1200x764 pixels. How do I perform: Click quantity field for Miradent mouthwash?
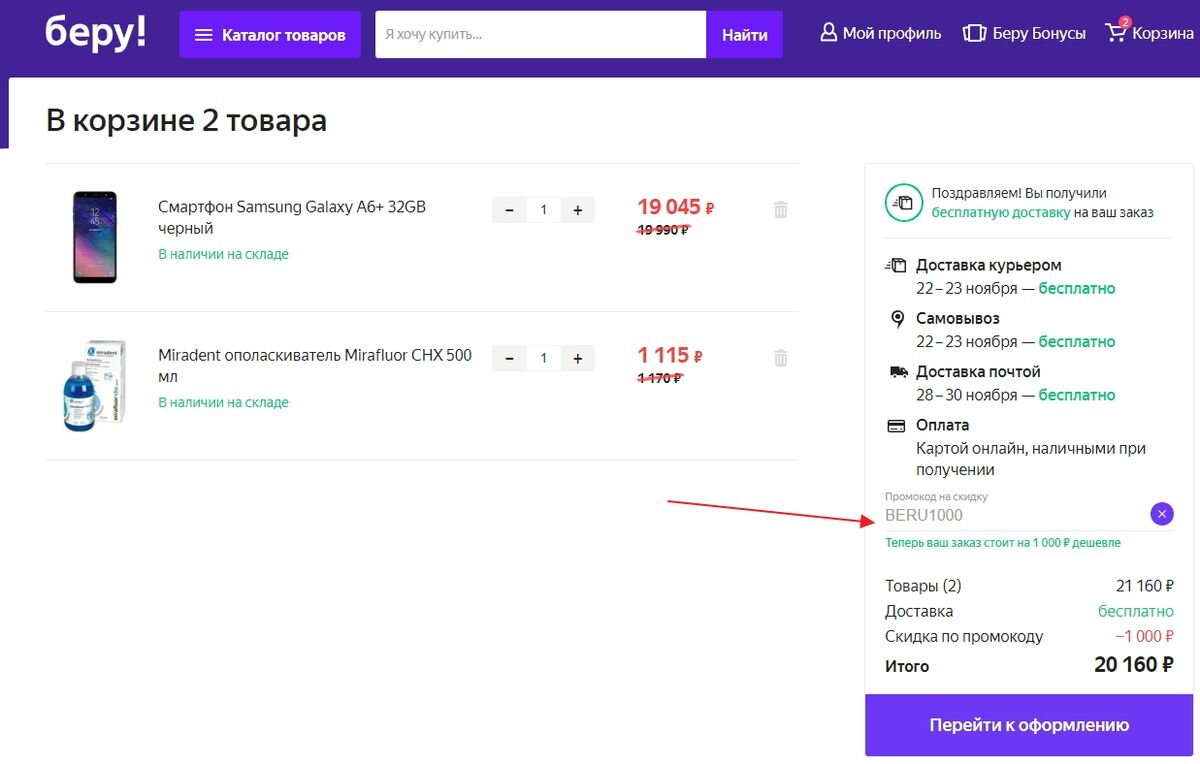coord(544,358)
